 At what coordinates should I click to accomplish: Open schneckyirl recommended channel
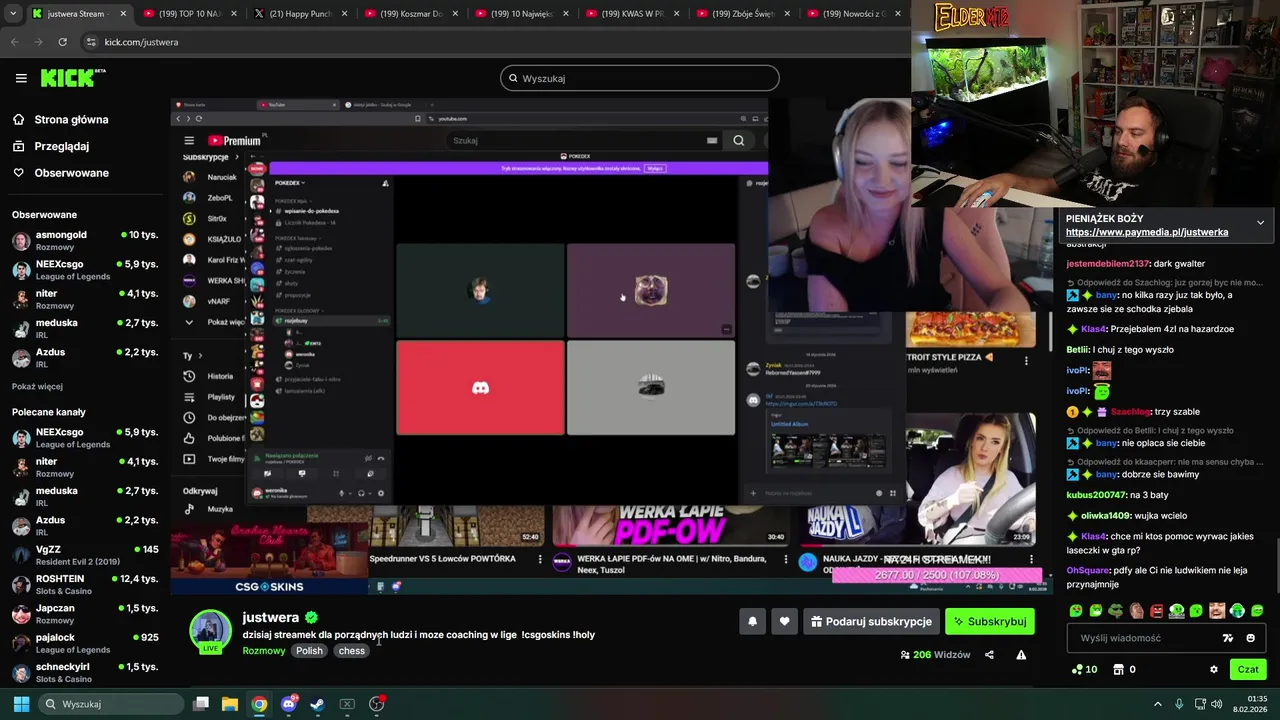(x=84, y=671)
